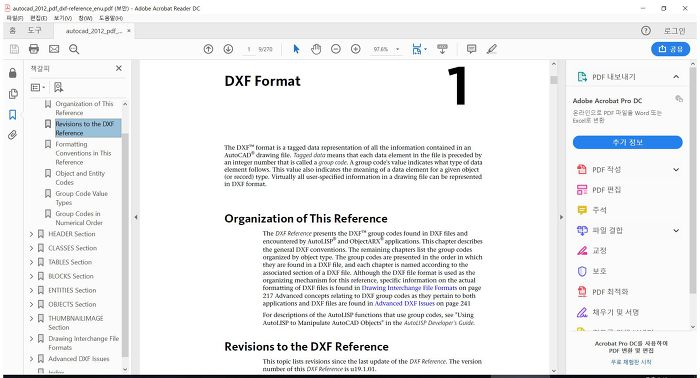Viewport: 700px width, 378px height.
Task: Toggle the bookmarks panel icon
Action: pyautogui.click(x=12, y=115)
